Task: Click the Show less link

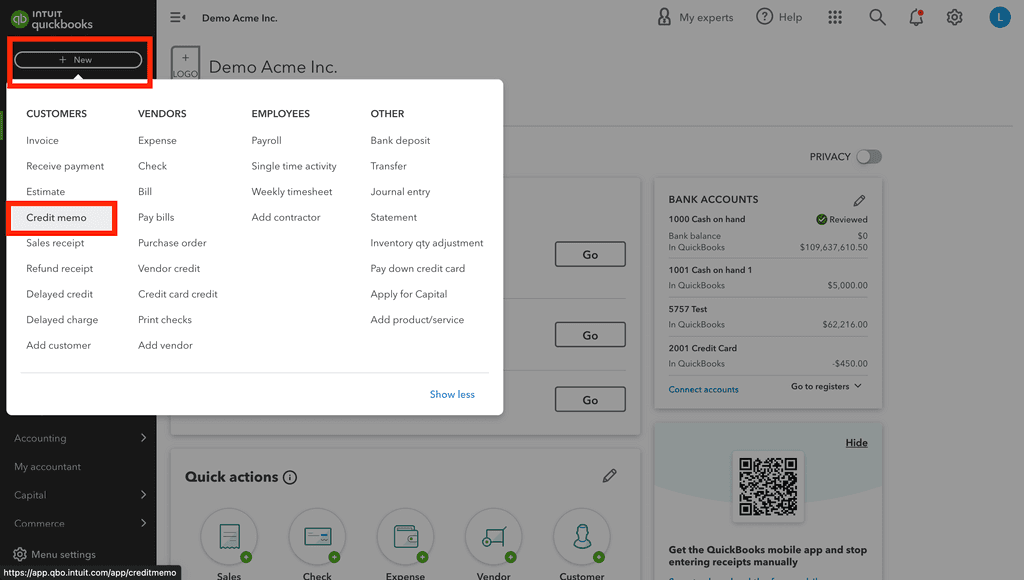Action: pyautogui.click(x=452, y=394)
